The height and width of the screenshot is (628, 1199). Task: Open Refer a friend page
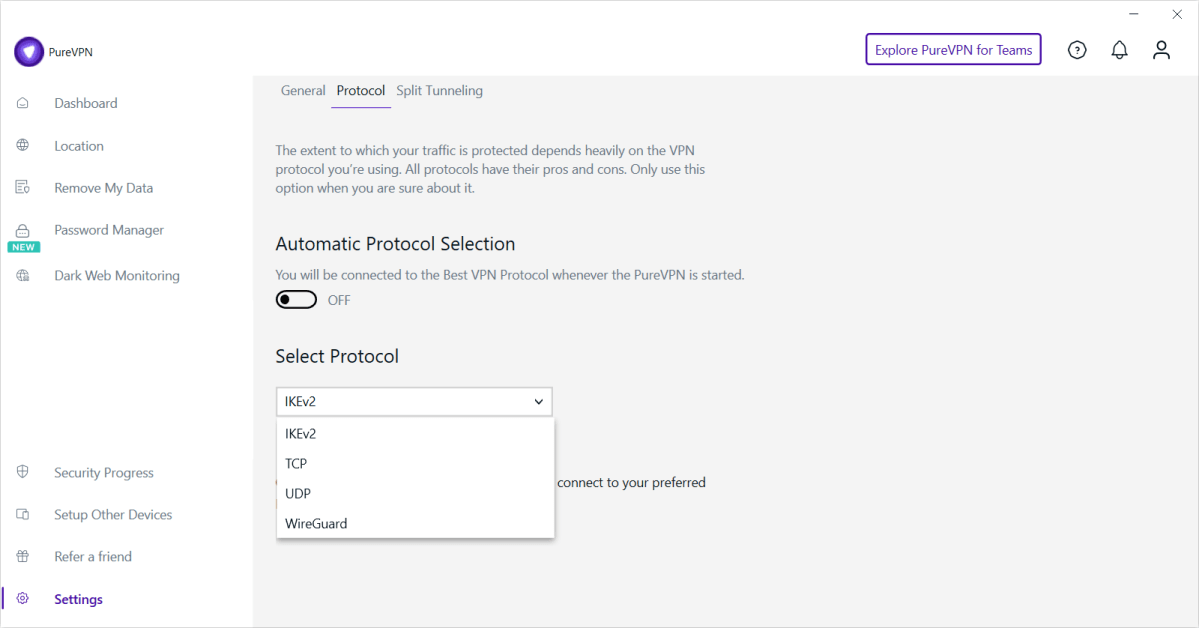[93, 557]
